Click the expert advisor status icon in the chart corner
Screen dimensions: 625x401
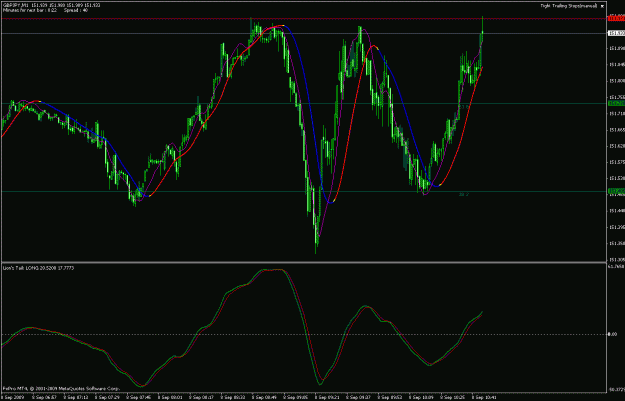[x=602, y=6]
